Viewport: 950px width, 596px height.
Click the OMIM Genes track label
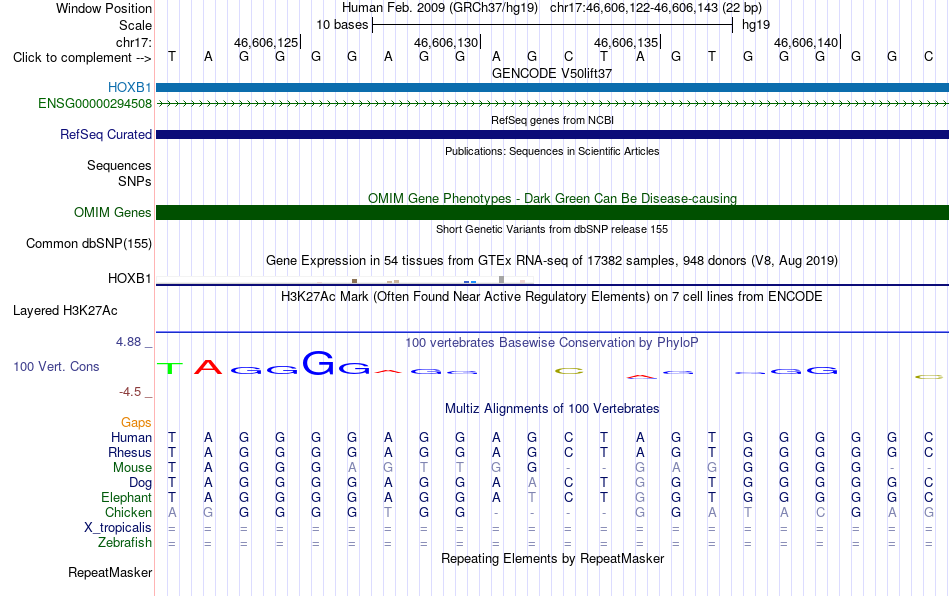tap(113, 213)
